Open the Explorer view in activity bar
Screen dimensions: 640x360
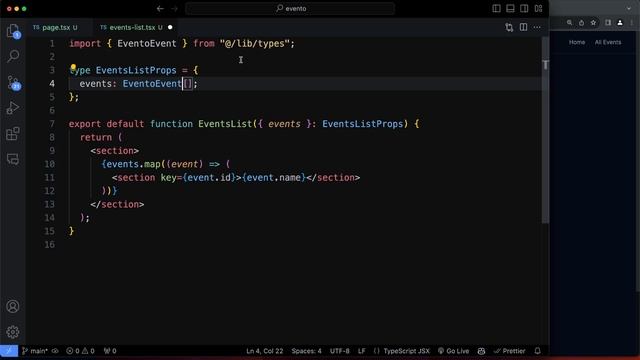[13, 31]
